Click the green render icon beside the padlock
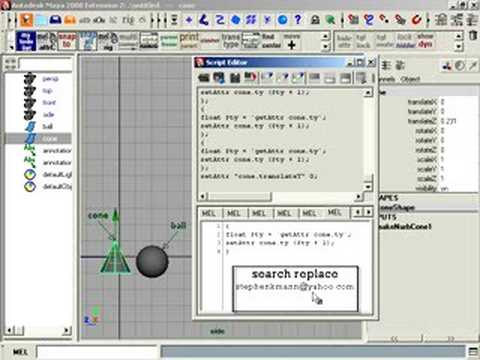The image size is (480, 360). click(331, 20)
